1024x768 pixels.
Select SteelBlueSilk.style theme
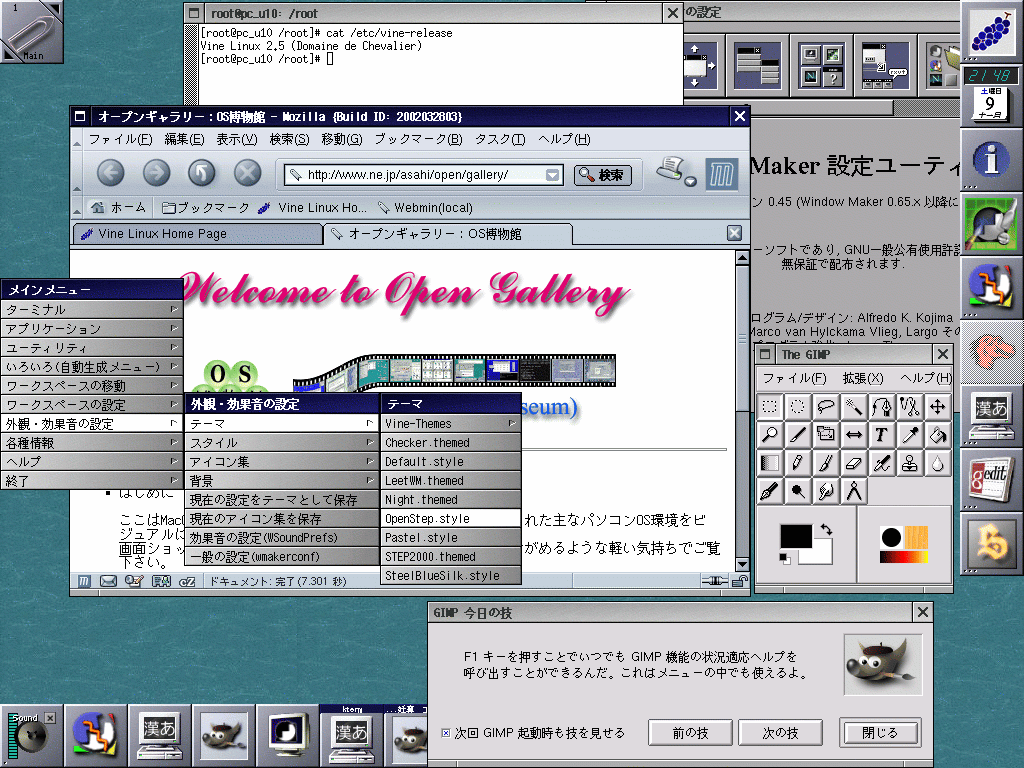[x=451, y=575]
